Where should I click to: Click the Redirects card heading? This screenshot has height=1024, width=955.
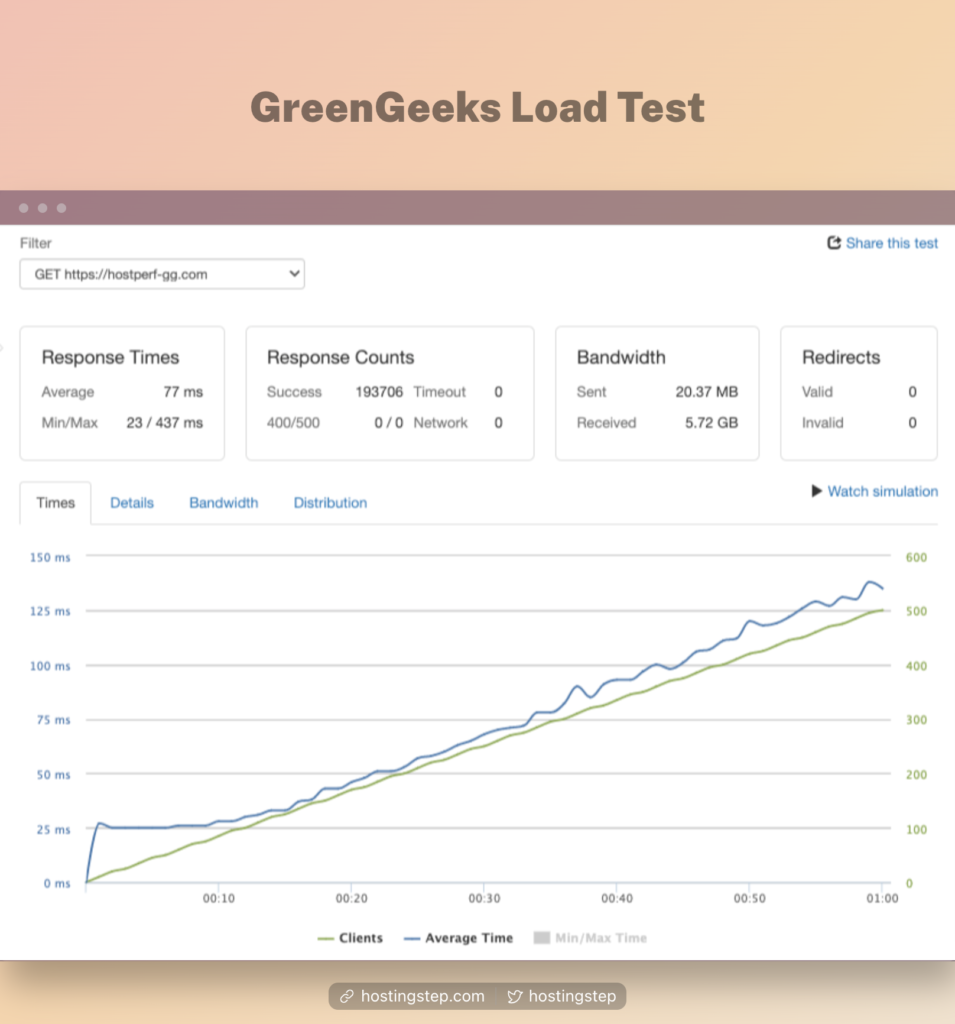pos(841,357)
